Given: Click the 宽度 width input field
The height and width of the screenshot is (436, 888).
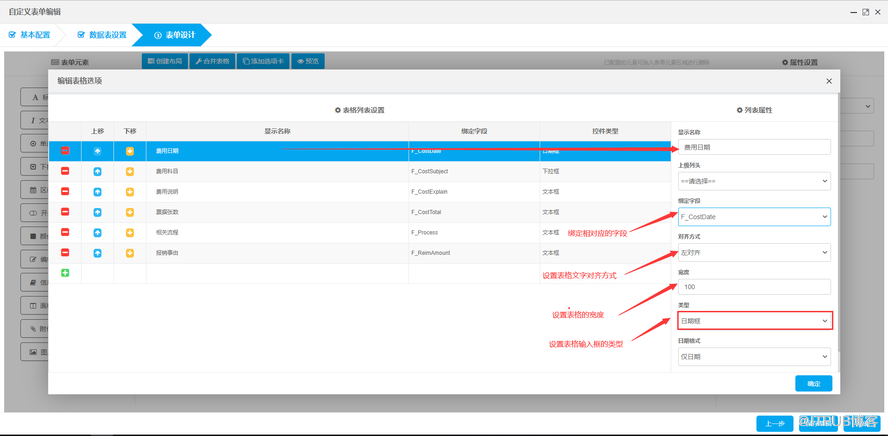Looking at the screenshot, I should pyautogui.click(x=754, y=287).
